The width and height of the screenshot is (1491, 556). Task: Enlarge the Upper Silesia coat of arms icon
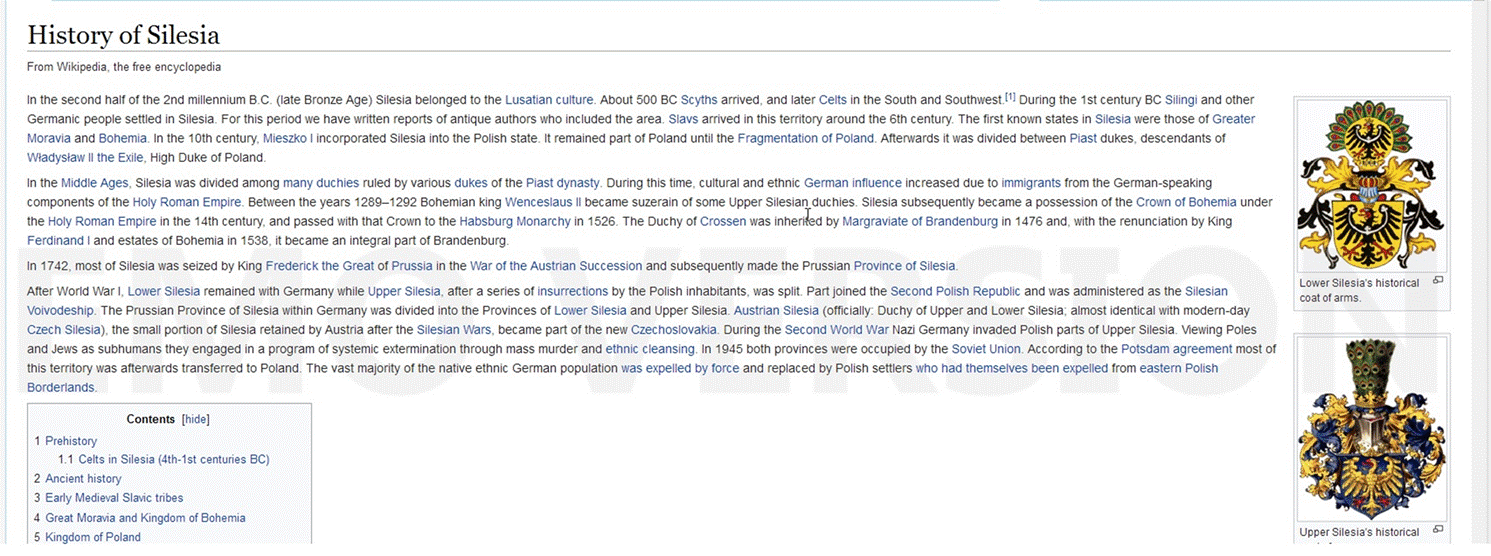click(1438, 529)
